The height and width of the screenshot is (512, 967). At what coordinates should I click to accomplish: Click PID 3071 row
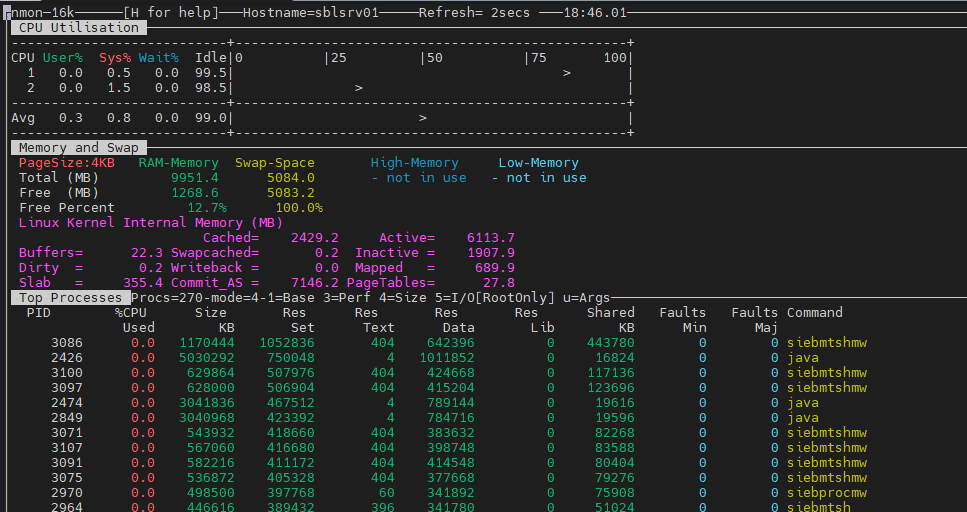pyautogui.click(x=459, y=432)
